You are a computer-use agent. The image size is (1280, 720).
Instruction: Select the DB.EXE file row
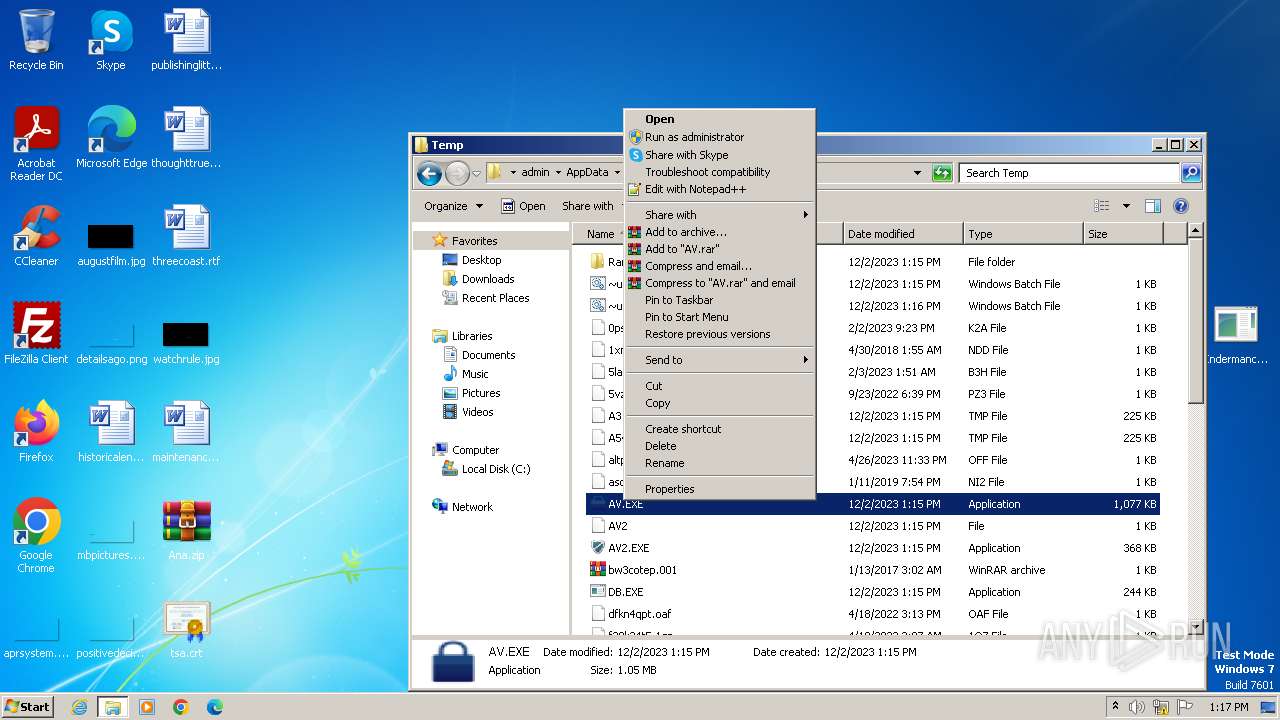(x=873, y=592)
